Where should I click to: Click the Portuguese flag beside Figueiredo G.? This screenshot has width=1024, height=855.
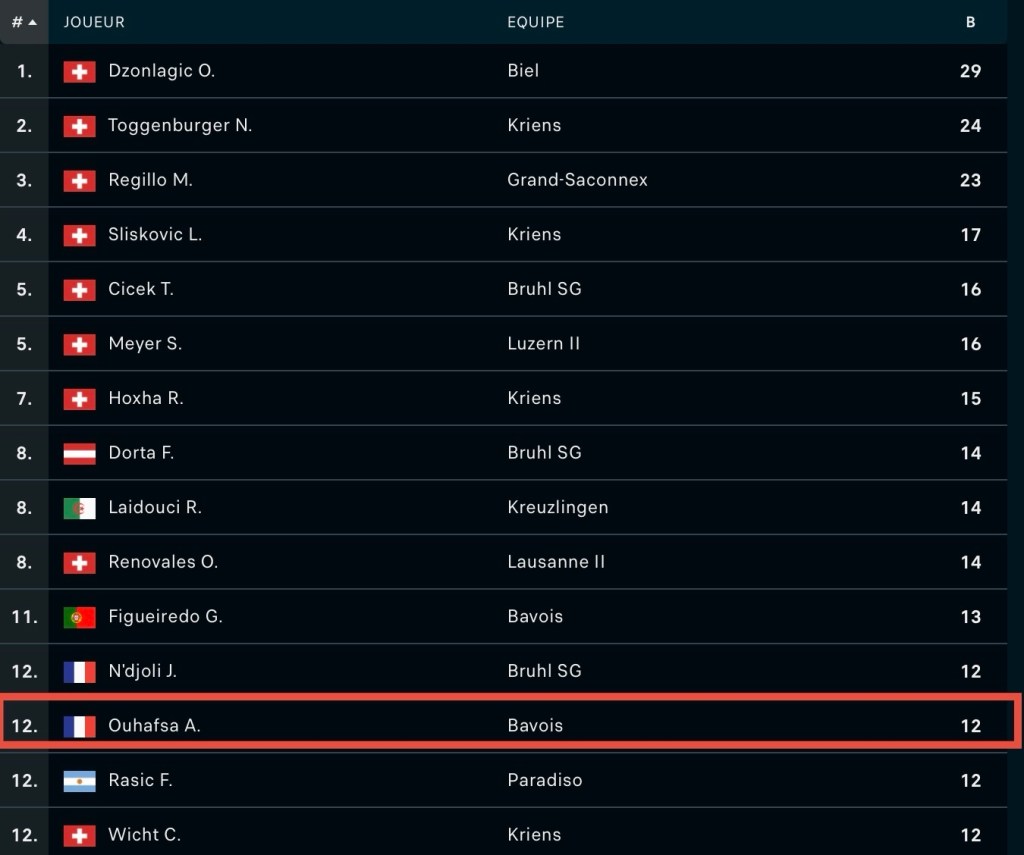coord(80,617)
